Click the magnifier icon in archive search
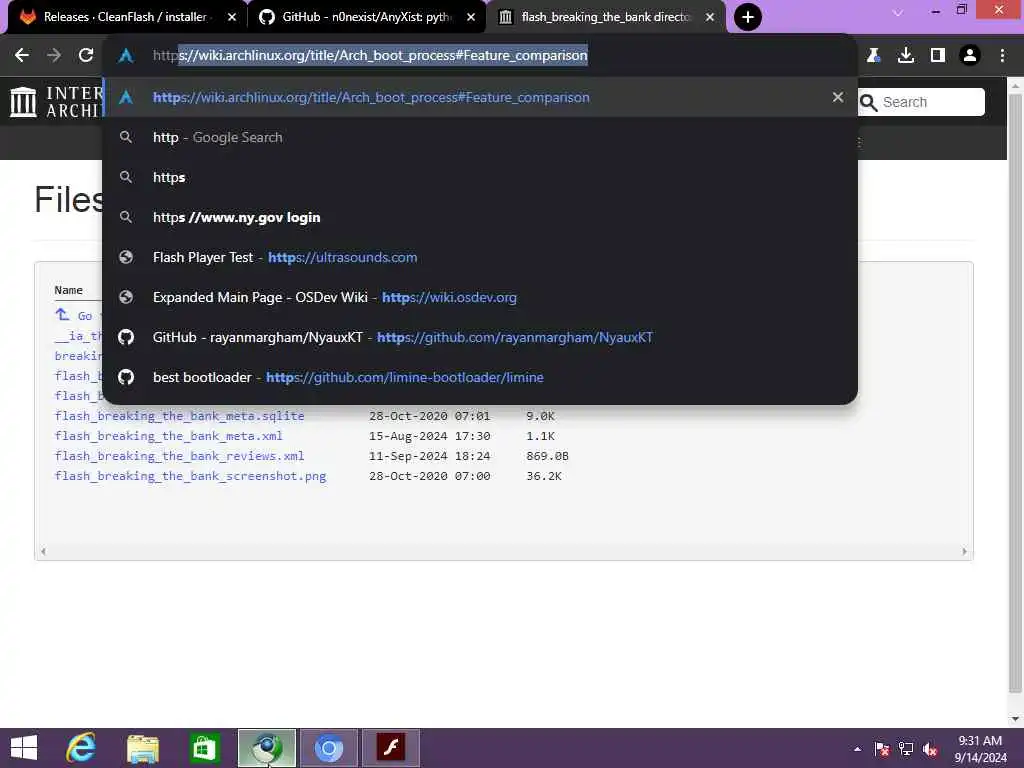1024x768 pixels. 868,103
